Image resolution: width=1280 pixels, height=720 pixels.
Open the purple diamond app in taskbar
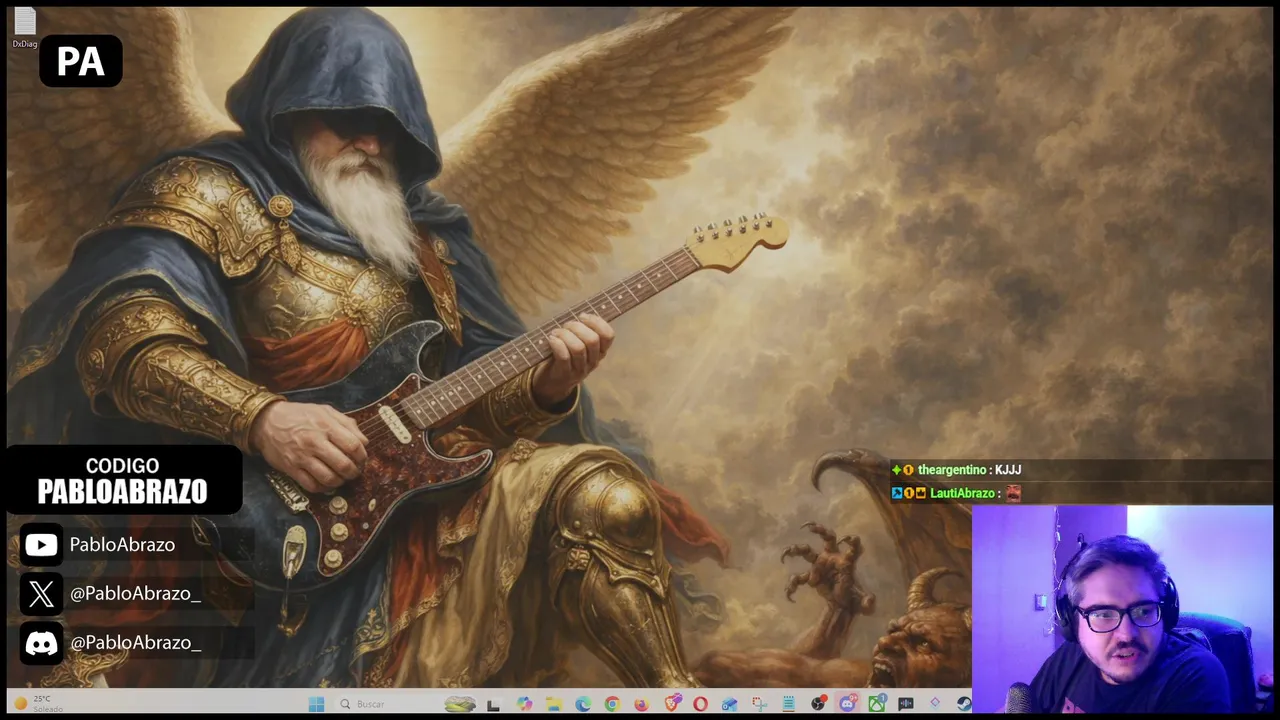point(935,704)
